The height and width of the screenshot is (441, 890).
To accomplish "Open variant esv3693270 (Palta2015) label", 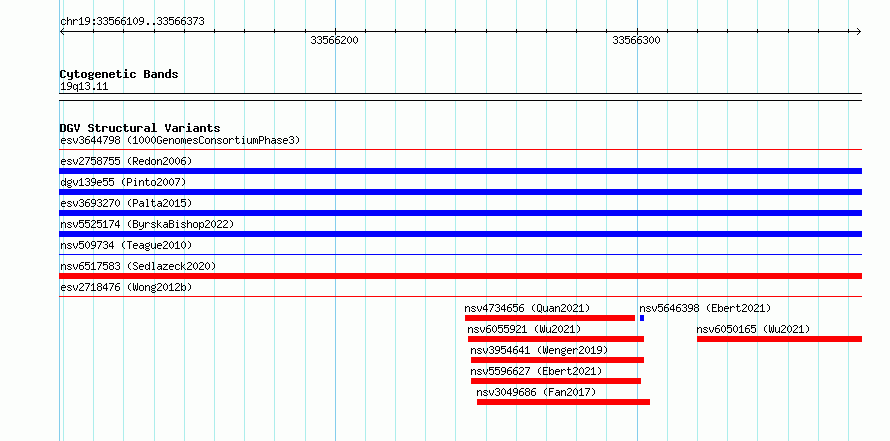I will click(126, 203).
